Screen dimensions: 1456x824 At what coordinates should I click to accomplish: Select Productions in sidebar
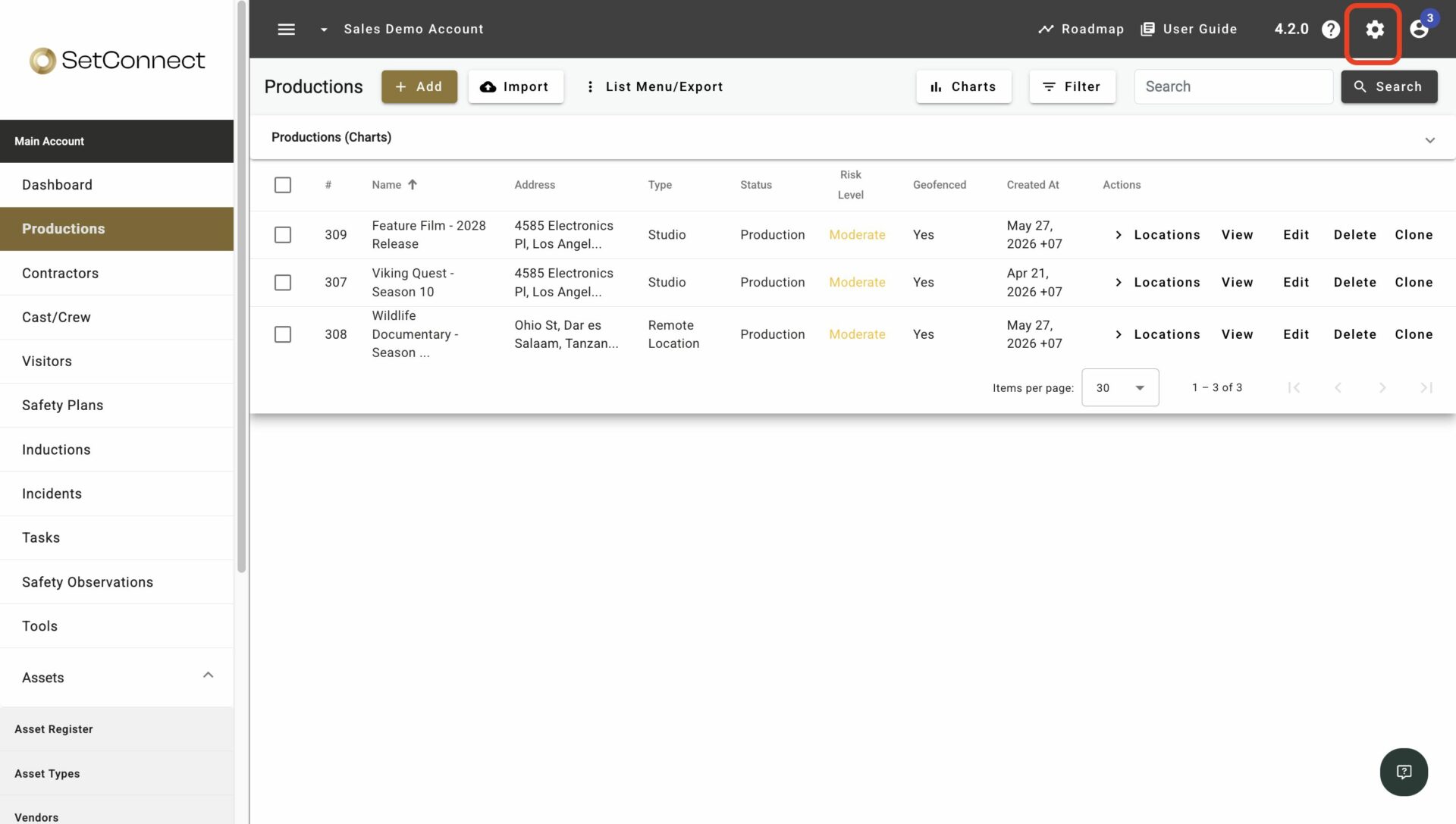coord(117,229)
